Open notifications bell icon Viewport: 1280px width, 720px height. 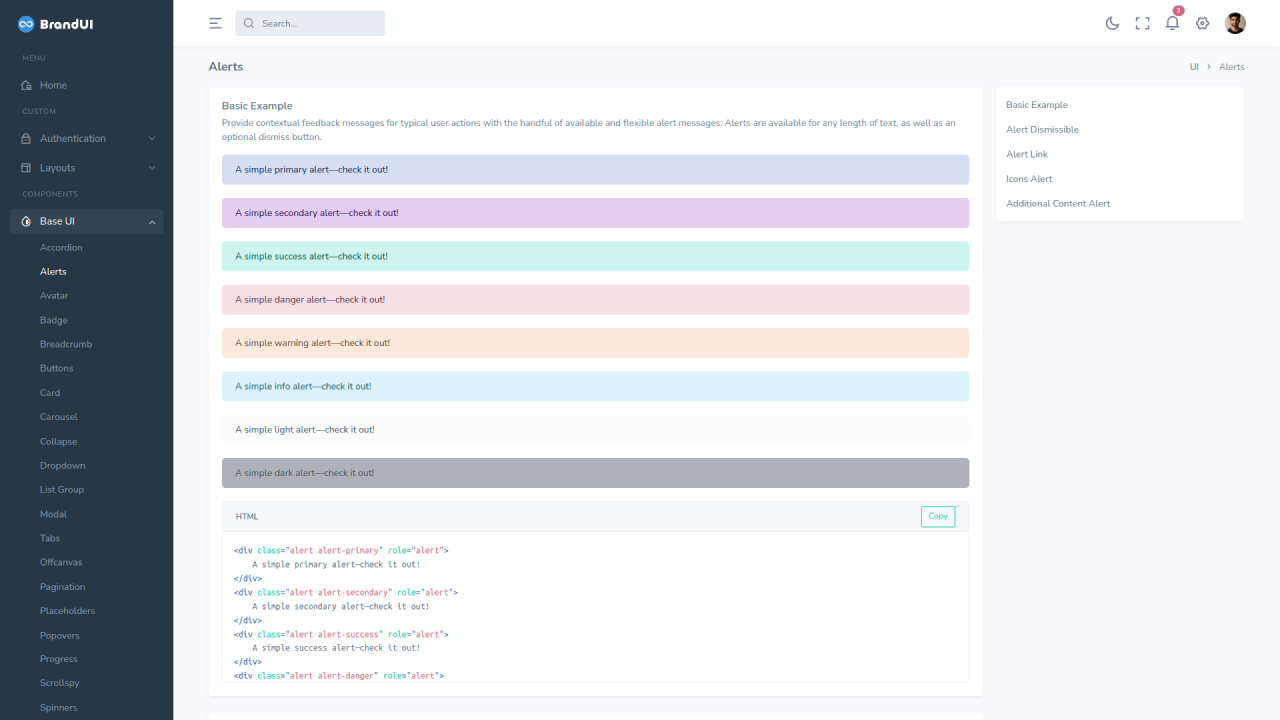(1172, 23)
